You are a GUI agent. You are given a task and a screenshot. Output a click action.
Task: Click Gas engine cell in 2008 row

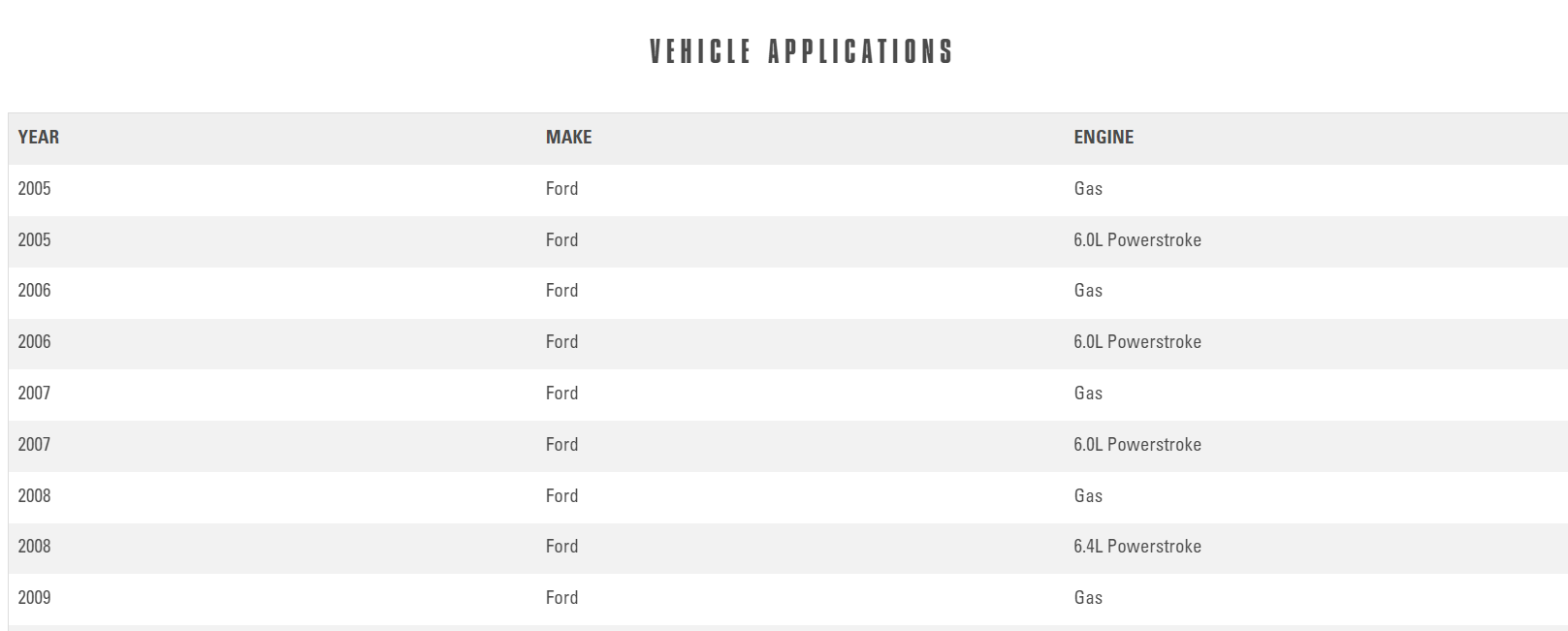tap(1088, 496)
